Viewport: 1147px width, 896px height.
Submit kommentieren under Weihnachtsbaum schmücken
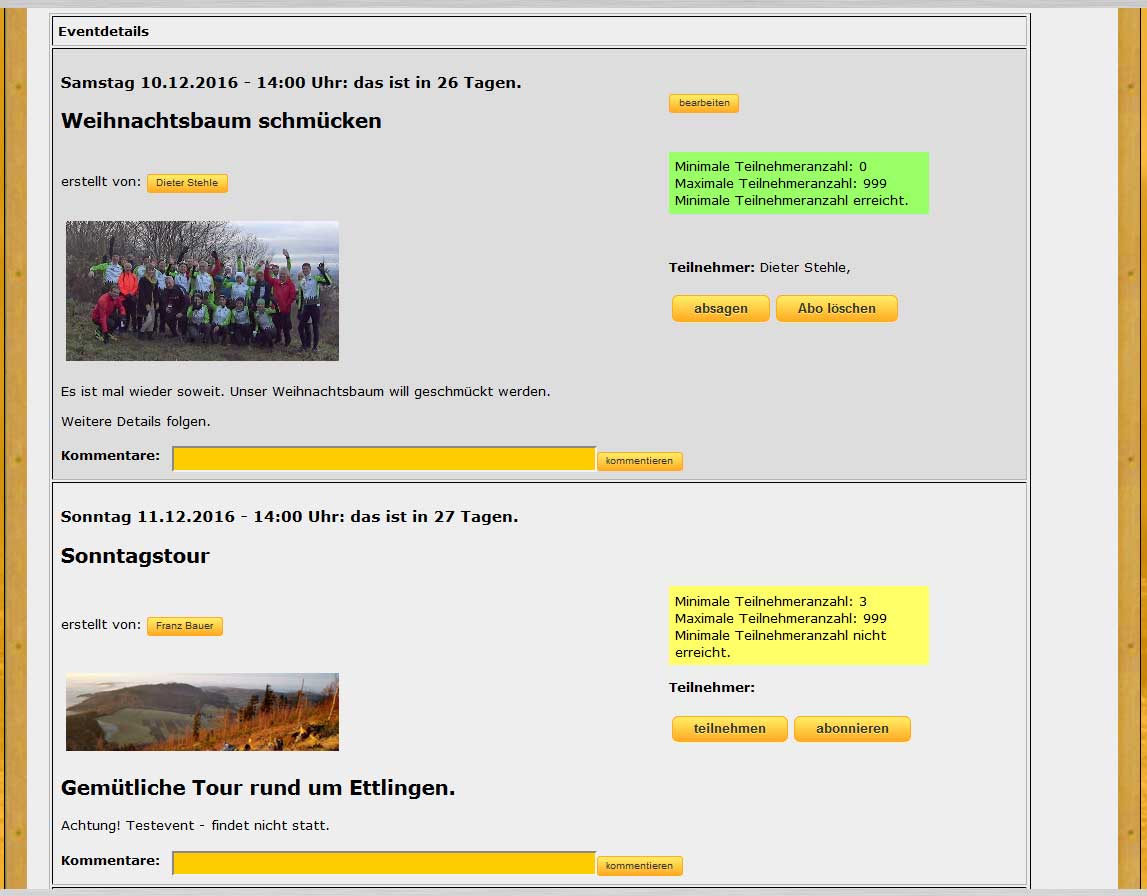639,461
